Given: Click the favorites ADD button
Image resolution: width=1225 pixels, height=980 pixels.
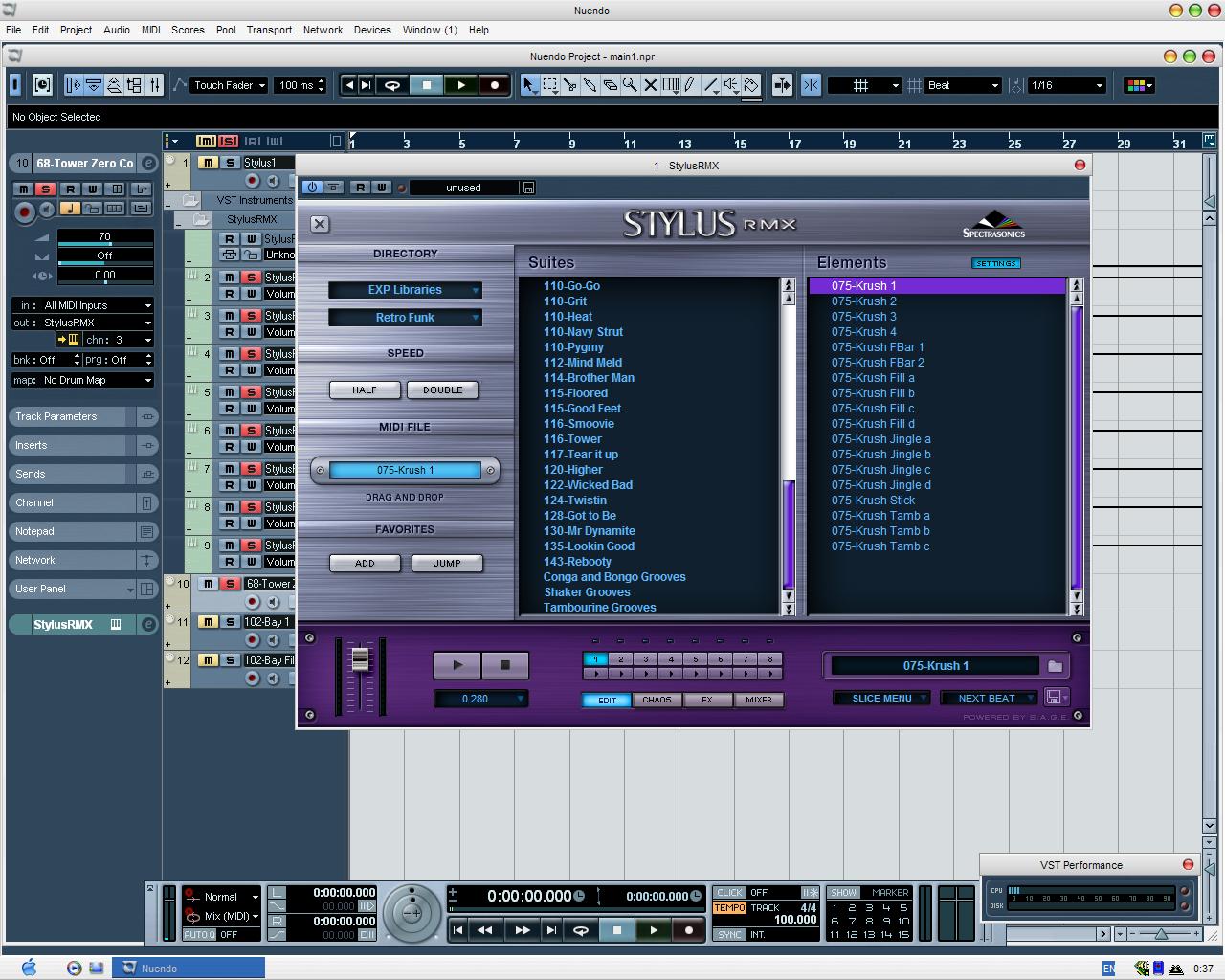Looking at the screenshot, I should pyautogui.click(x=365, y=563).
